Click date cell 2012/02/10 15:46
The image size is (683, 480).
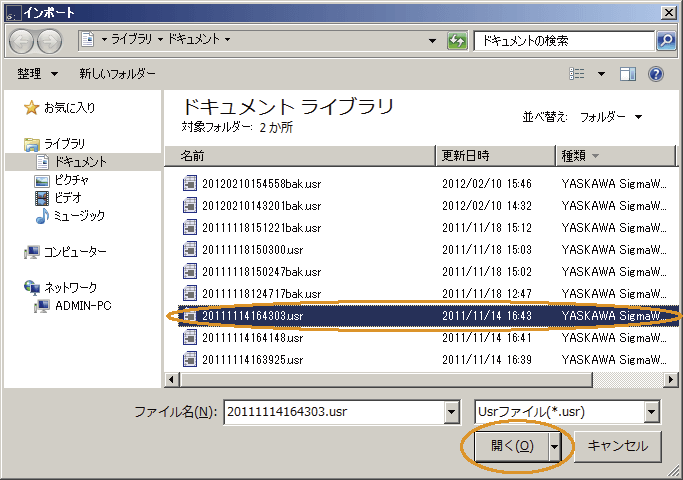point(487,184)
